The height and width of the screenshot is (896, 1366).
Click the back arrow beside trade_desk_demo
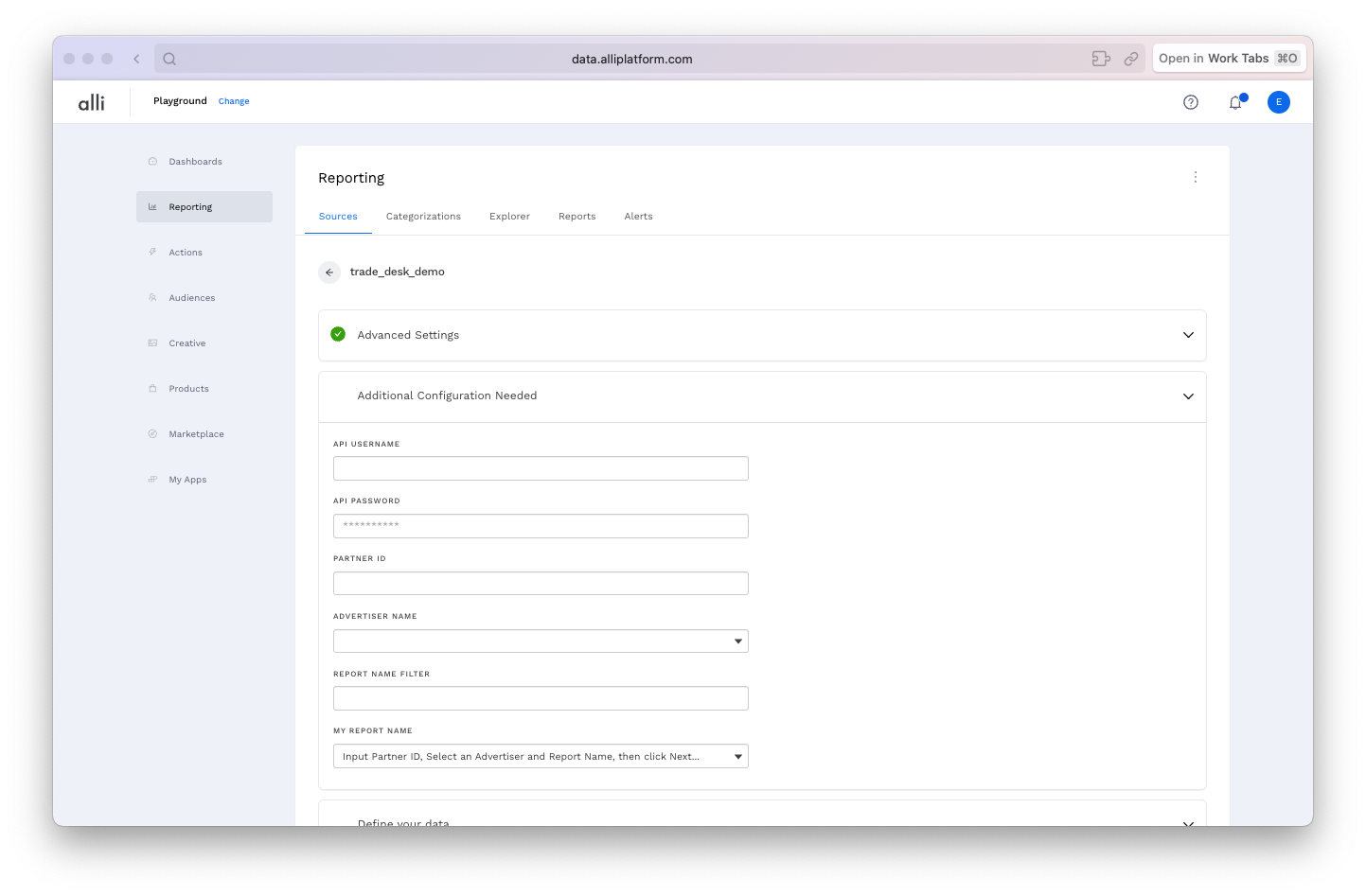pyautogui.click(x=329, y=272)
